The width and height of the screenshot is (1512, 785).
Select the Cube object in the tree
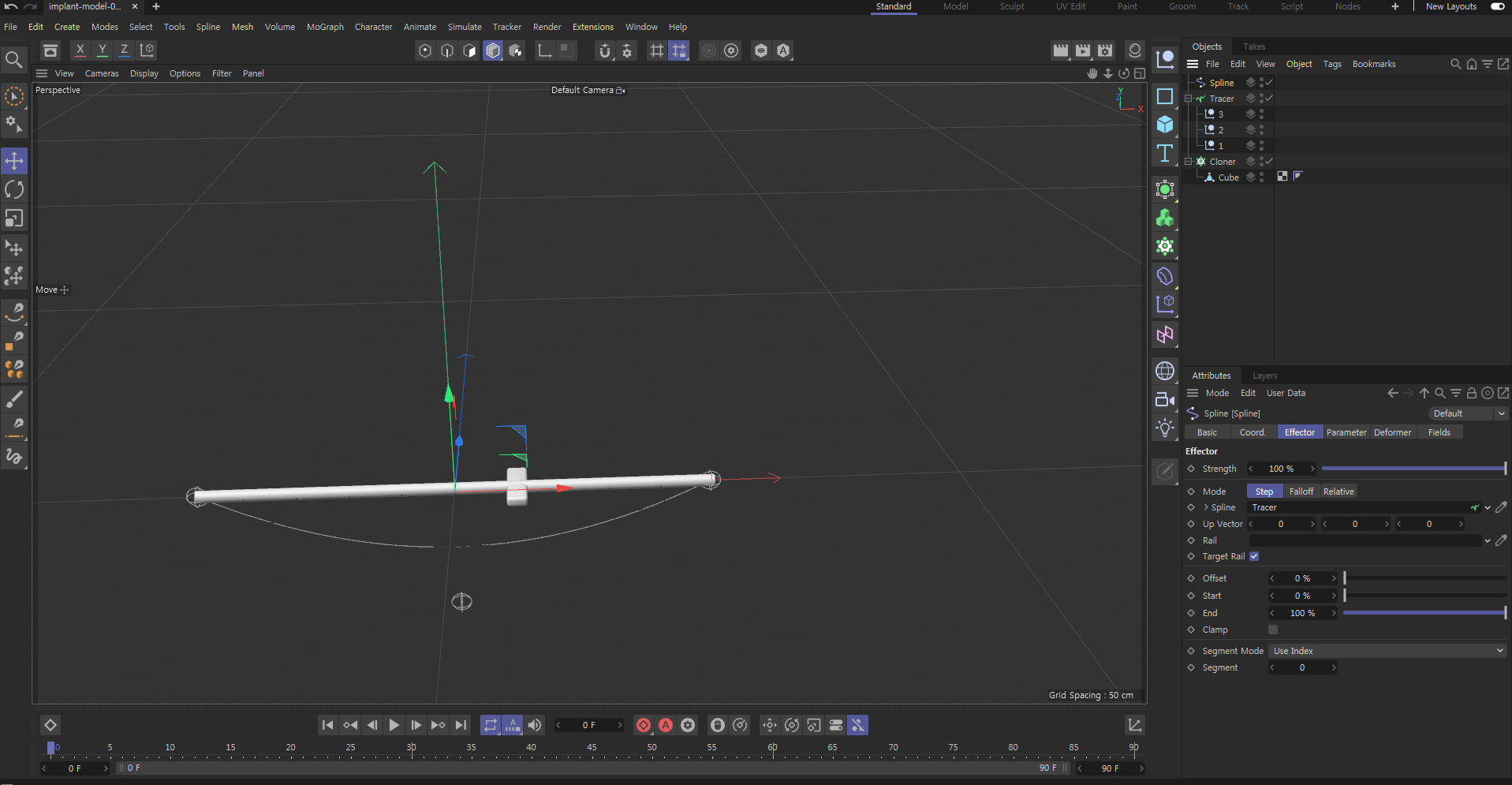click(1228, 178)
